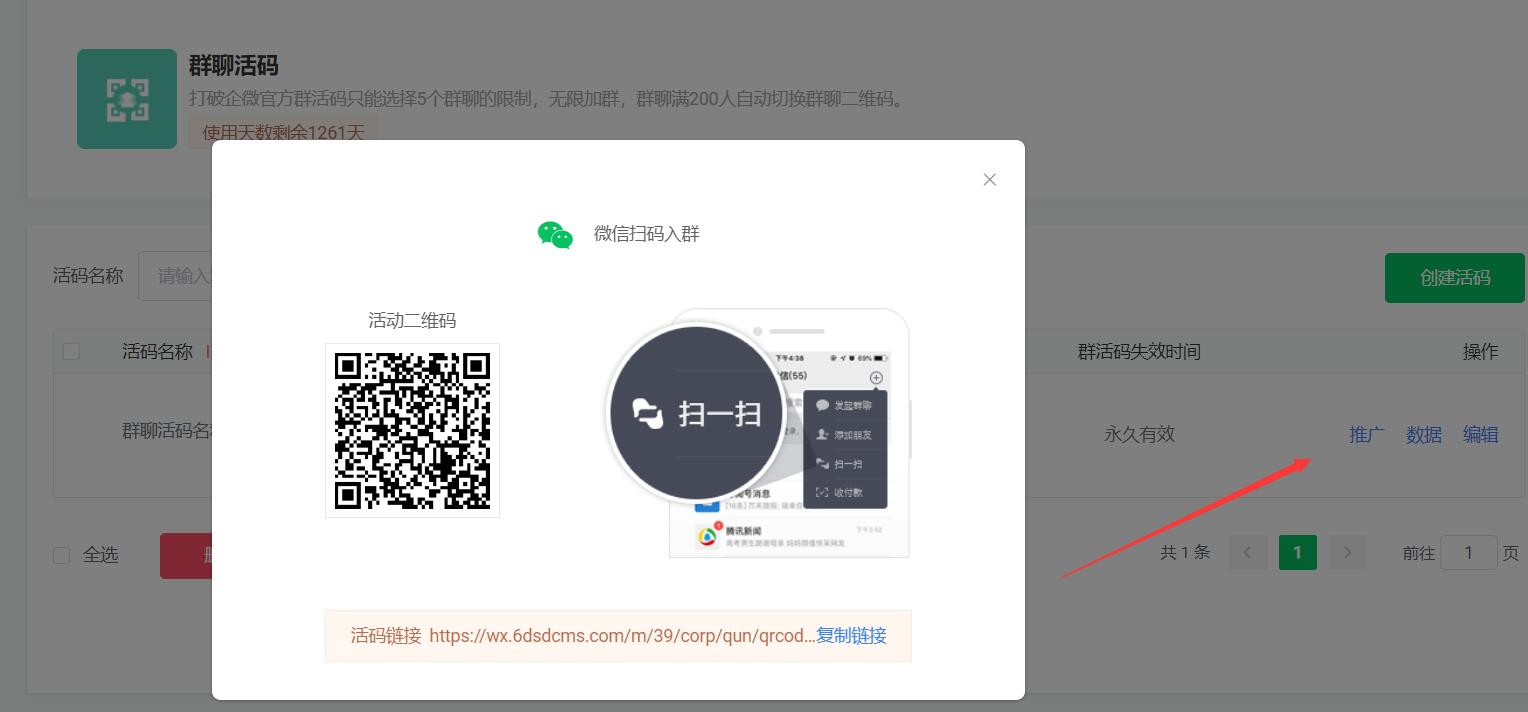Click the 微信扫码入群 title text
This screenshot has width=1528, height=712.
point(647,234)
